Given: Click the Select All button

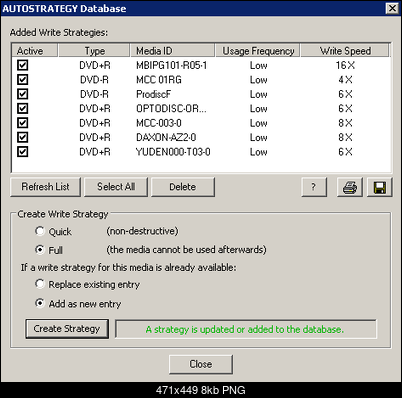Looking at the screenshot, I should tap(116, 187).
